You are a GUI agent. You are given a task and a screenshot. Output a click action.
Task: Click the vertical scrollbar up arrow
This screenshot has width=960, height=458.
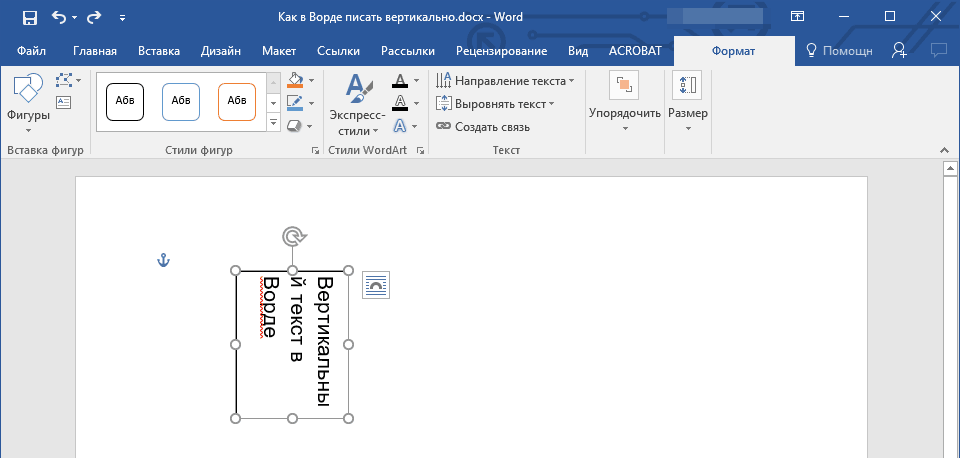[x=950, y=168]
